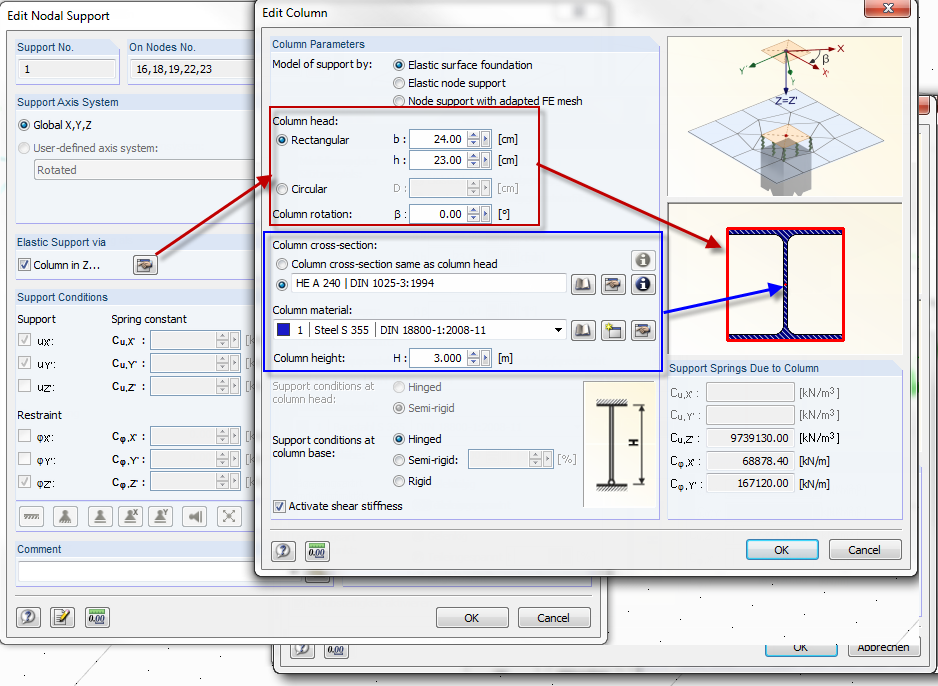938x686 pixels.
Task: Click the delete support conditions X icon
Action: pos(230,516)
